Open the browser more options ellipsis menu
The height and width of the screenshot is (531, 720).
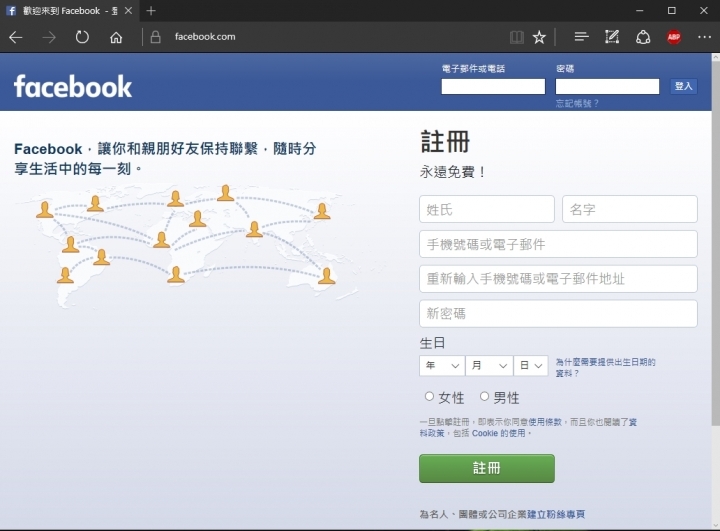(x=704, y=37)
